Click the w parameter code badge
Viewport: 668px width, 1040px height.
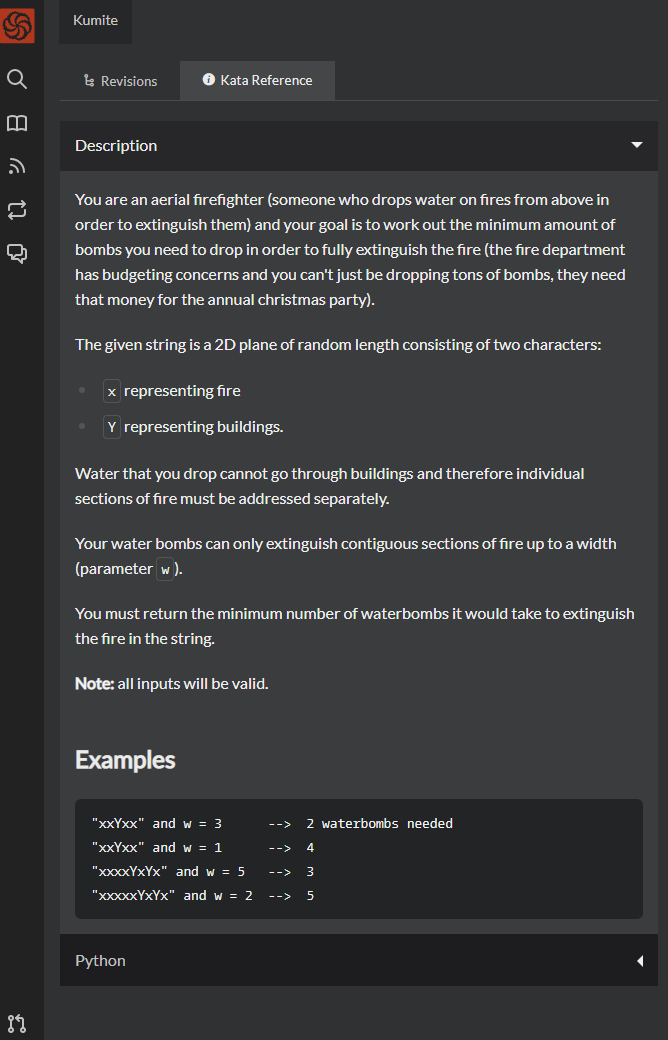coord(165,568)
